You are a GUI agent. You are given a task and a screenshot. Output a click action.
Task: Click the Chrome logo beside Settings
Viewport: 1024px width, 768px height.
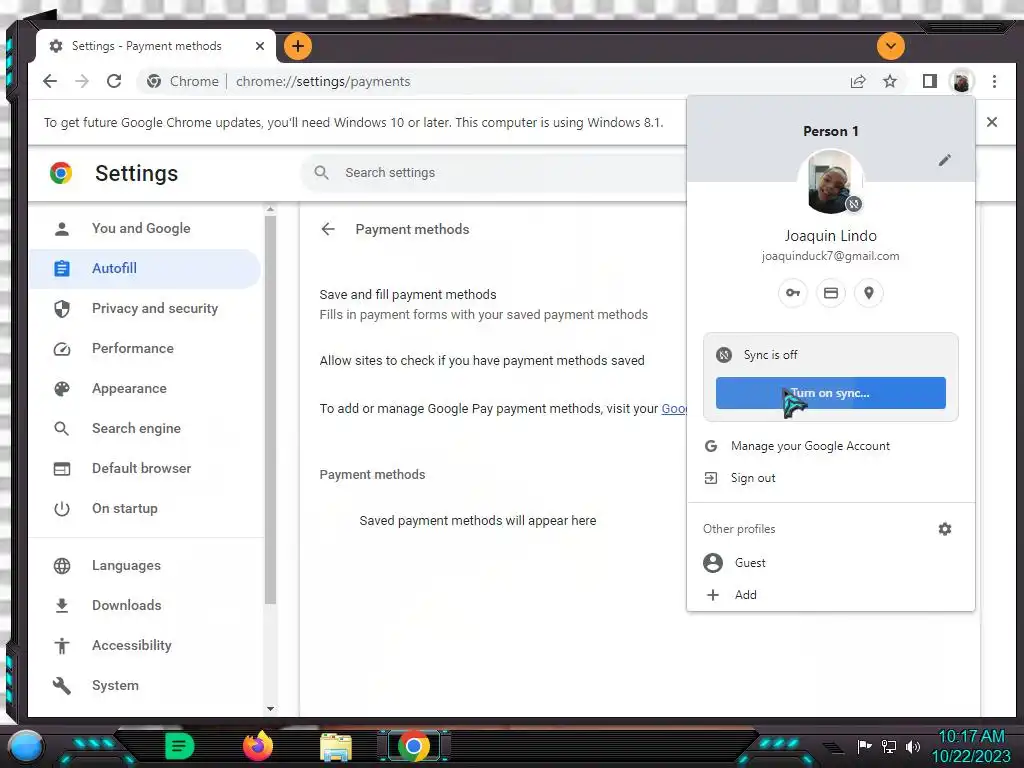click(x=61, y=172)
